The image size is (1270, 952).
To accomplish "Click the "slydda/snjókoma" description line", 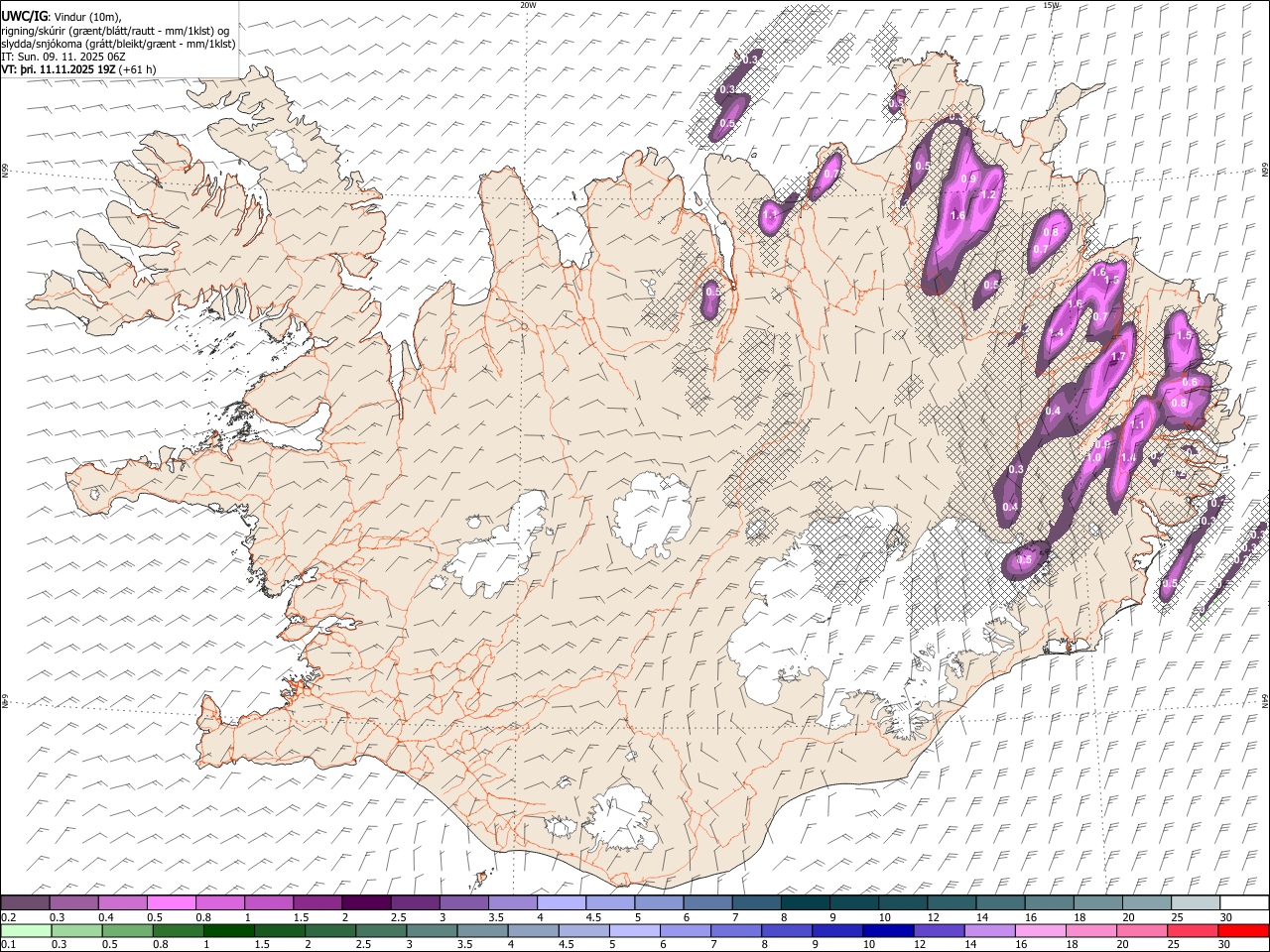I will pyautogui.click(x=119, y=45).
